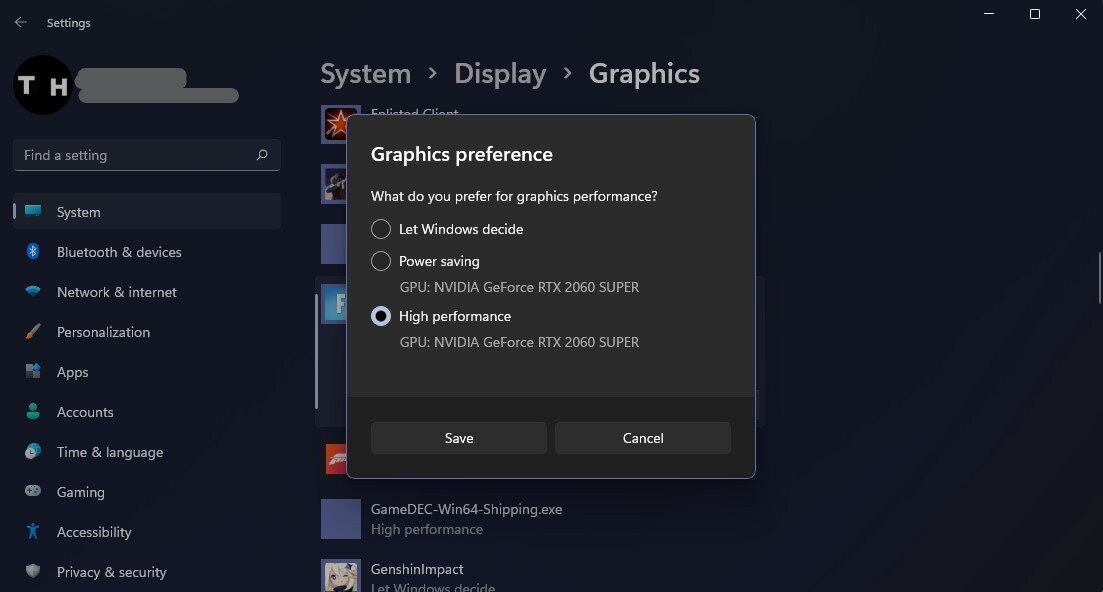This screenshot has width=1103, height=592.
Task: Open Network & internet settings
Action: (x=146, y=292)
